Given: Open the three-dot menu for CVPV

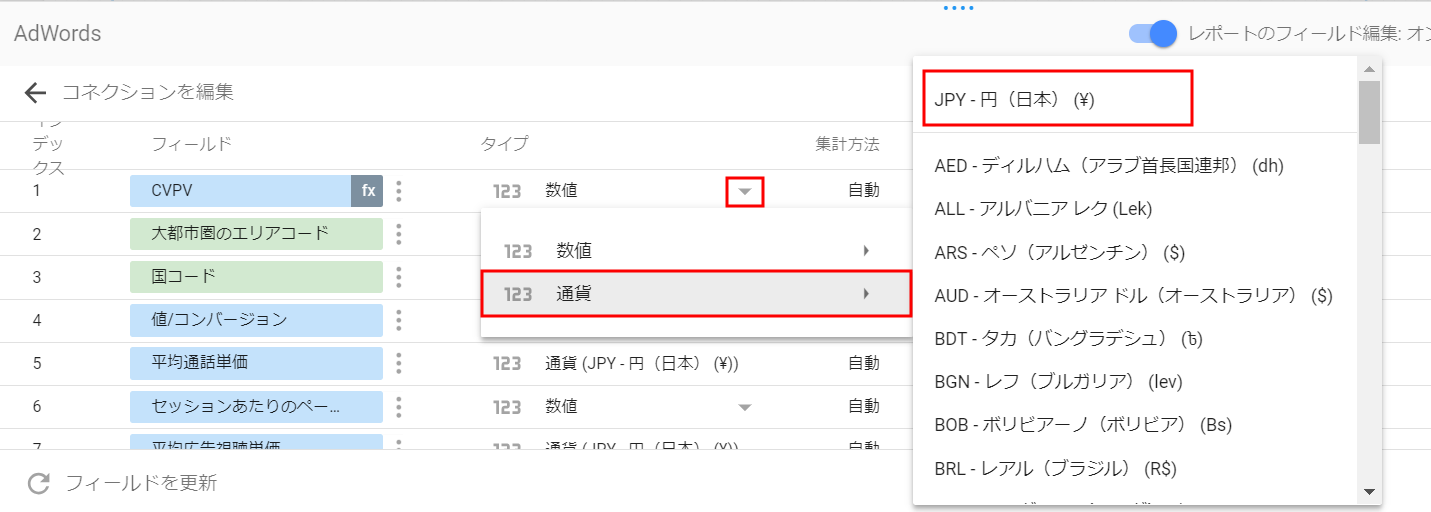Looking at the screenshot, I should 399,191.
